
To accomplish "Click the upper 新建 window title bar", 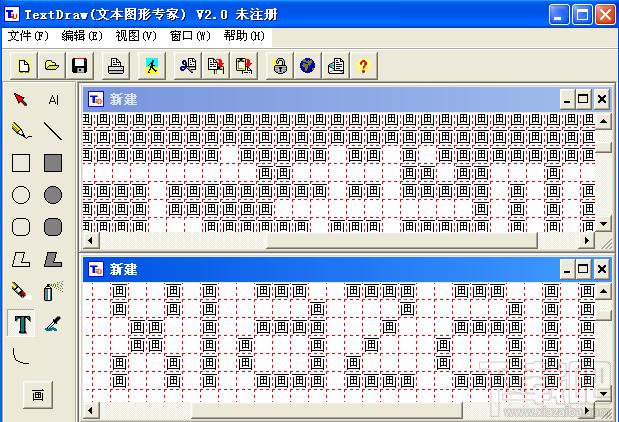I will pyautogui.click(x=321, y=99).
